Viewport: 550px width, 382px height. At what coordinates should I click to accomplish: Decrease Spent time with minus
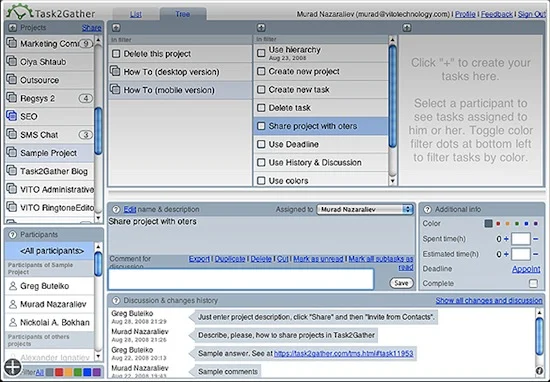pyautogui.click(x=536, y=239)
